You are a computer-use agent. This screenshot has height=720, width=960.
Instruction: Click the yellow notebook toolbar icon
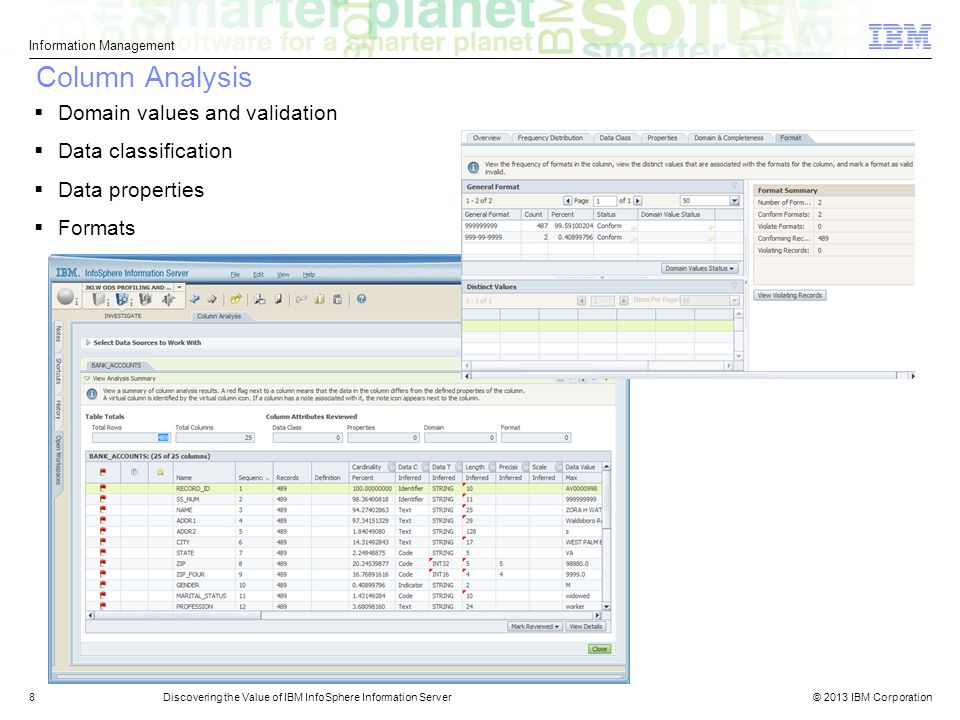(x=319, y=299)
